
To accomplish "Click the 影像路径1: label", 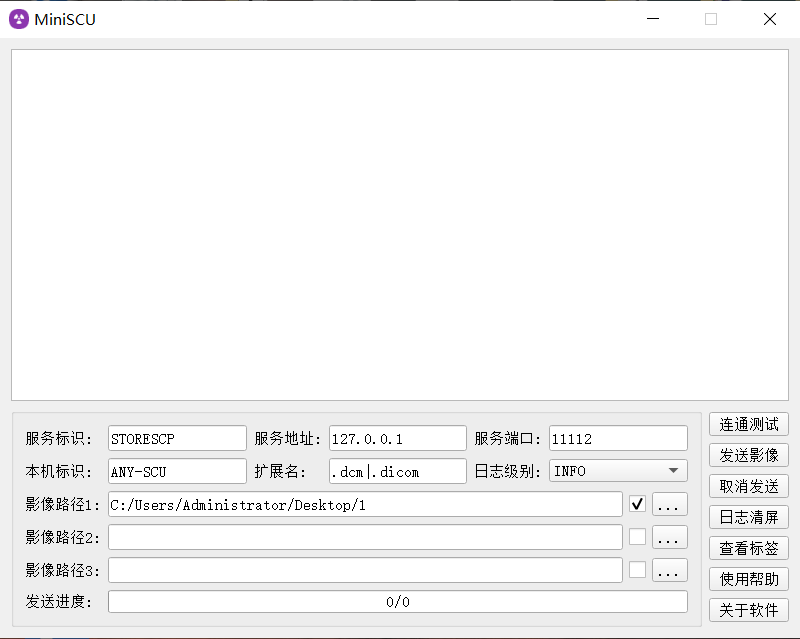I will (63, 505).
